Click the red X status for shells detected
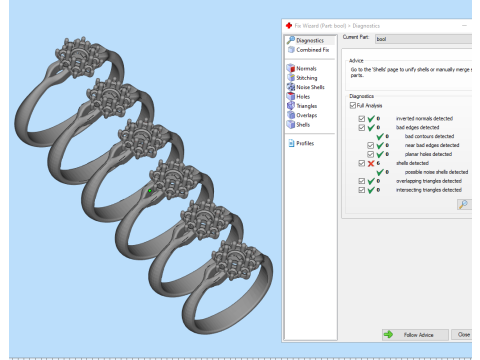 click(371, 163)
